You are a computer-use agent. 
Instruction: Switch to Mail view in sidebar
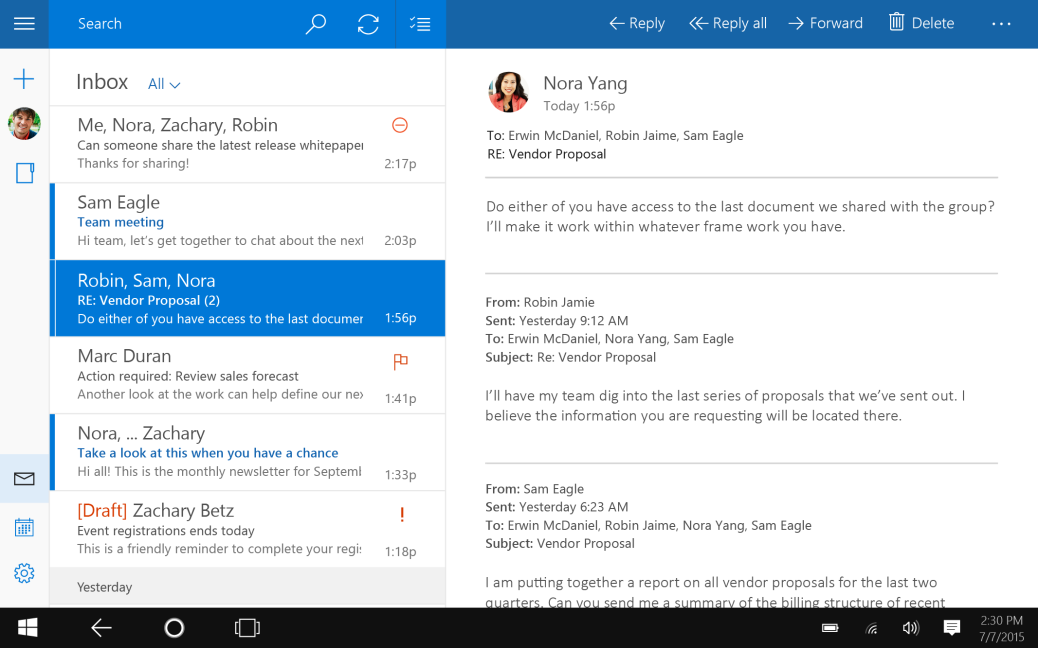click(24, 479)
